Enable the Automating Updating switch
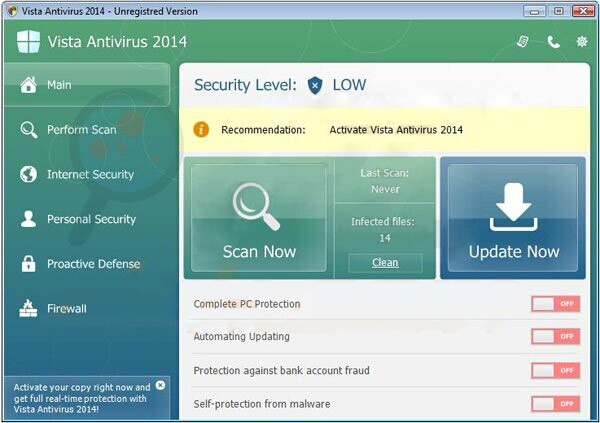This screenshot has height=423, width=600. tap(555, 336)
